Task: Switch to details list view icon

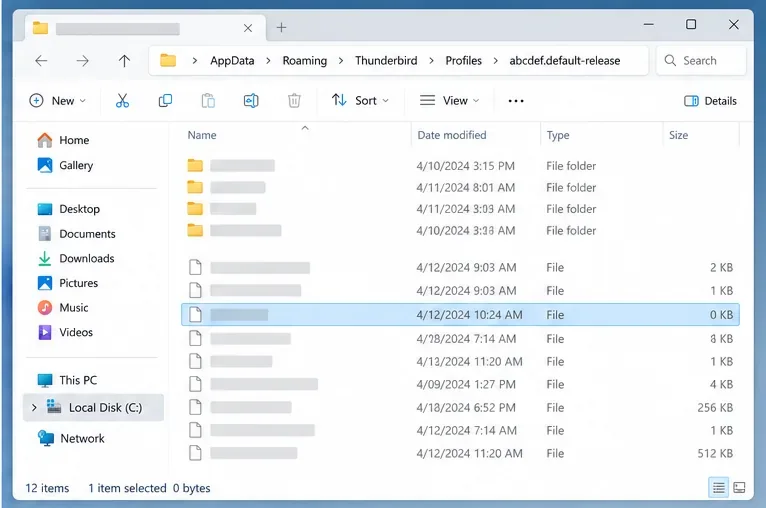Action: point(718,487)
